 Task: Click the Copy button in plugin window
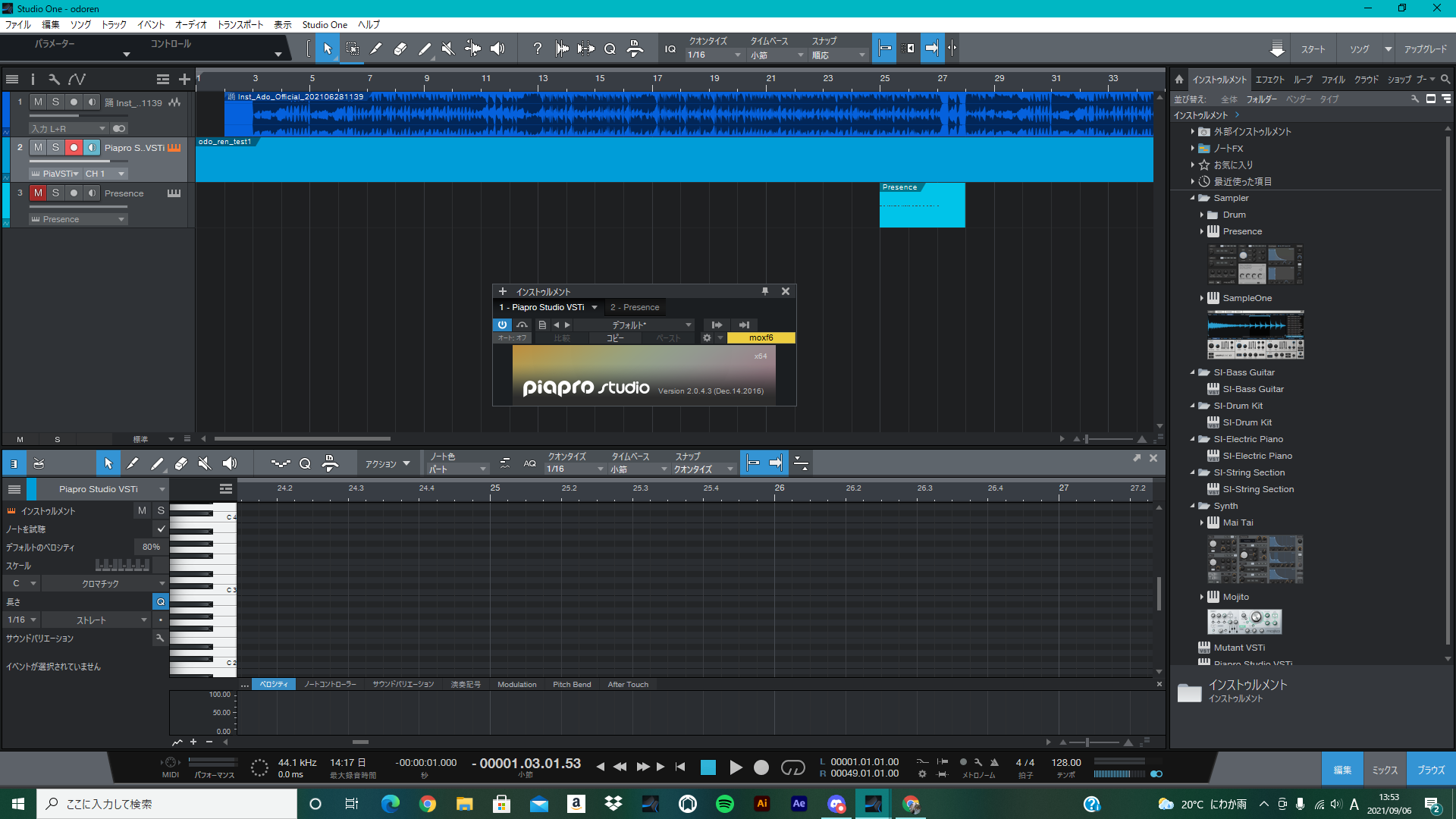coord(615,338)
